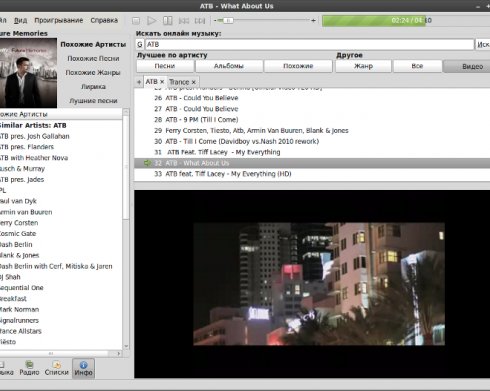Stop playback with the stop icon
Image resolution: width=490 pixels, height=391 pixels.
pos(136,21)
